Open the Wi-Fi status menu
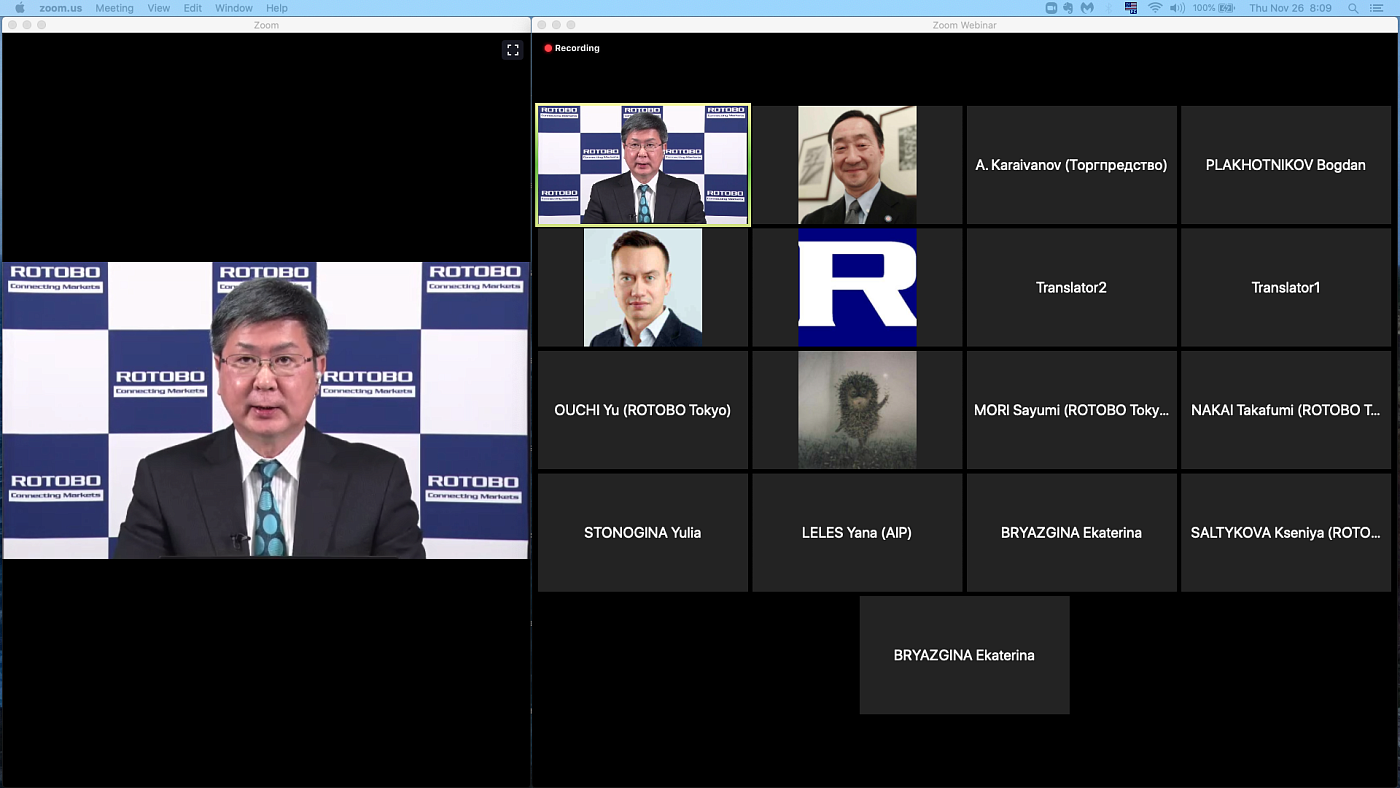This screenshot has width=1400, height=788. [x=1155, y=8]
